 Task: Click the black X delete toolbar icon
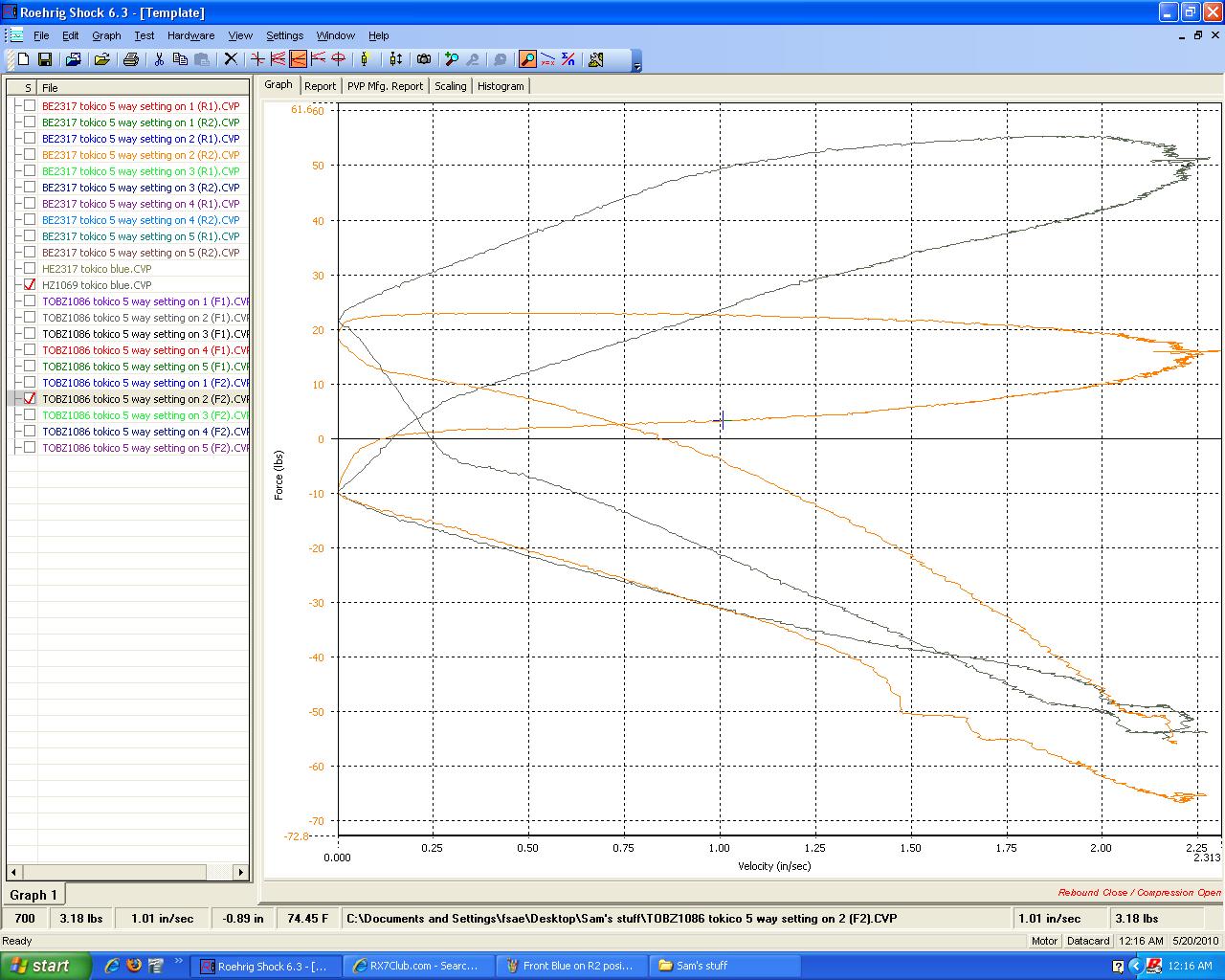point(230,59)
